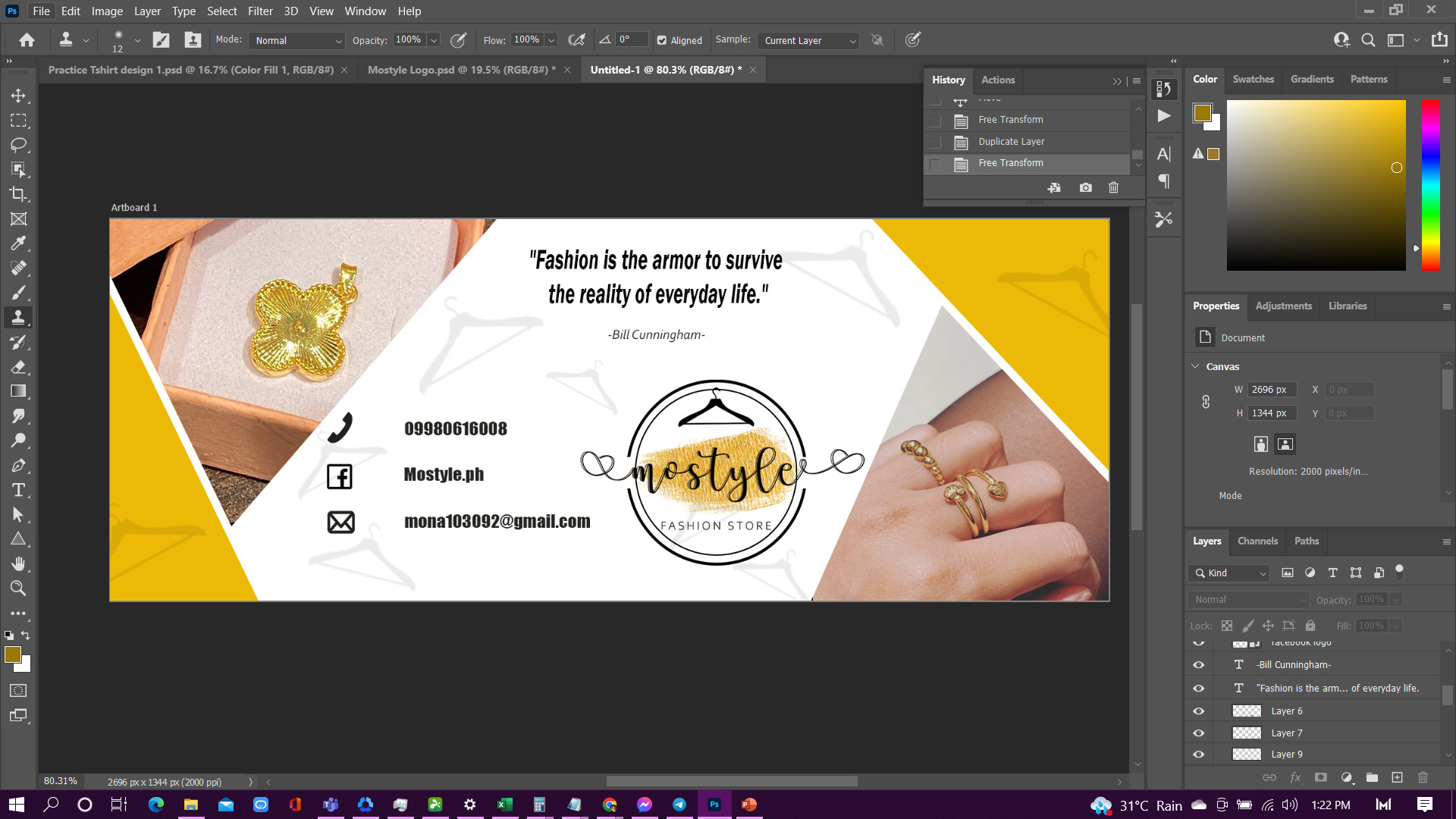
Task: Toggle the Aligned checkbox
Action: click(x=662, y=41)
